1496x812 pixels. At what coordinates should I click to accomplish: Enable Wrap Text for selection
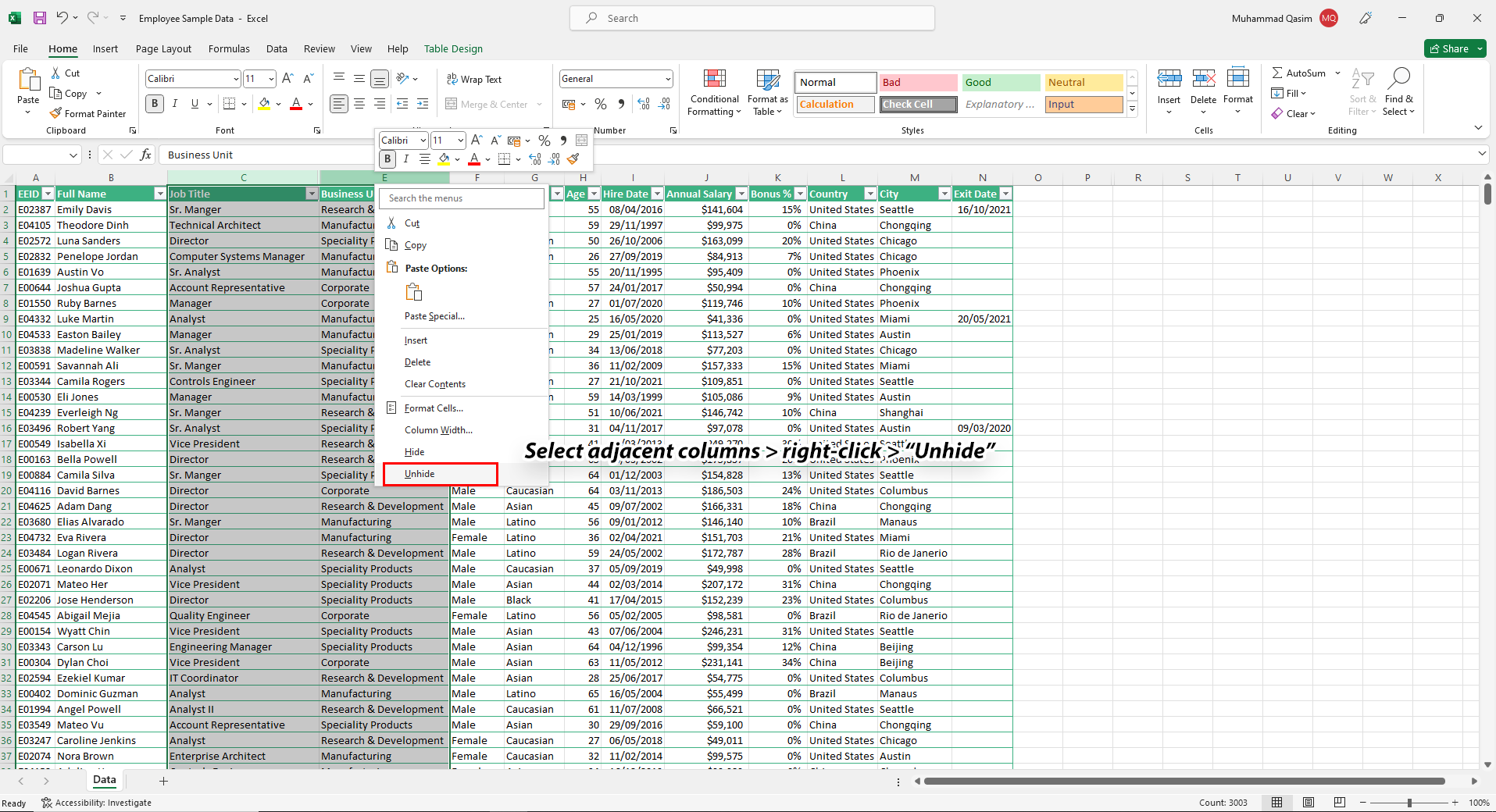pyautogui.click(x=474, y=79)
